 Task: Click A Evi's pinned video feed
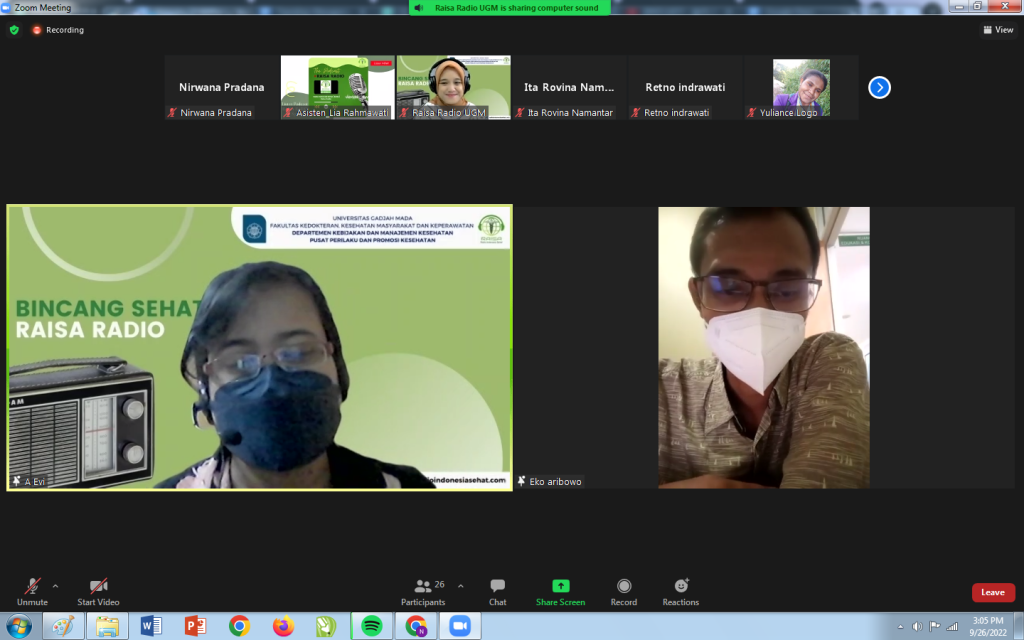(259, 347)
